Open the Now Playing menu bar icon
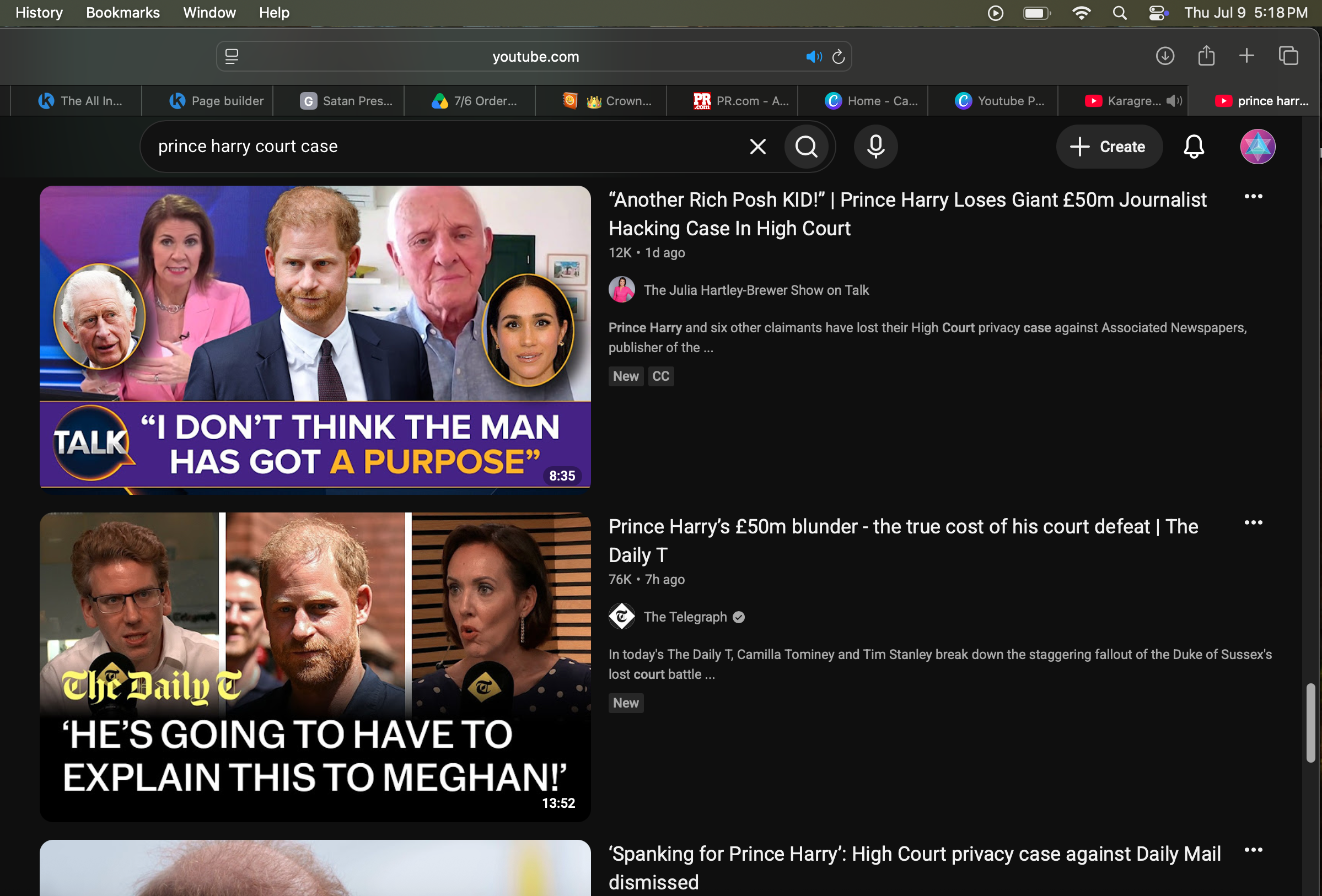Screen dimensions: 1322x896 [x=996, y=13]
